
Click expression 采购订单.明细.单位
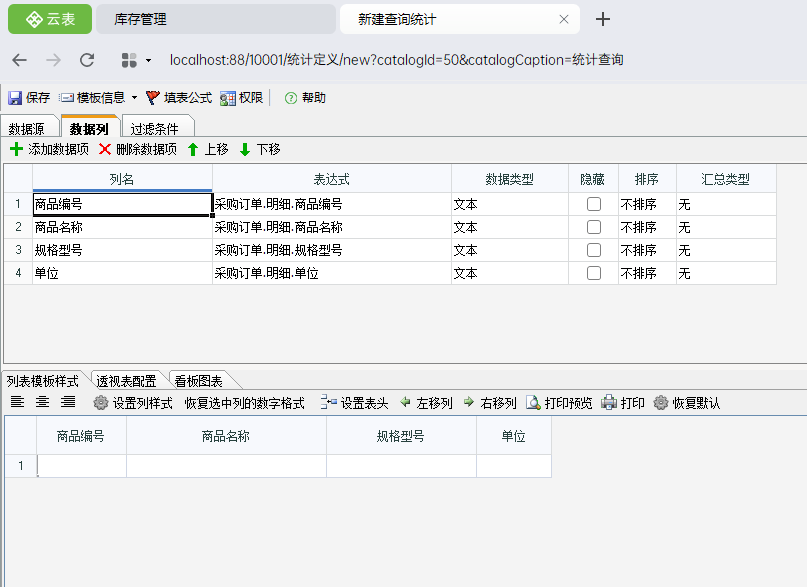click(332, 273)
